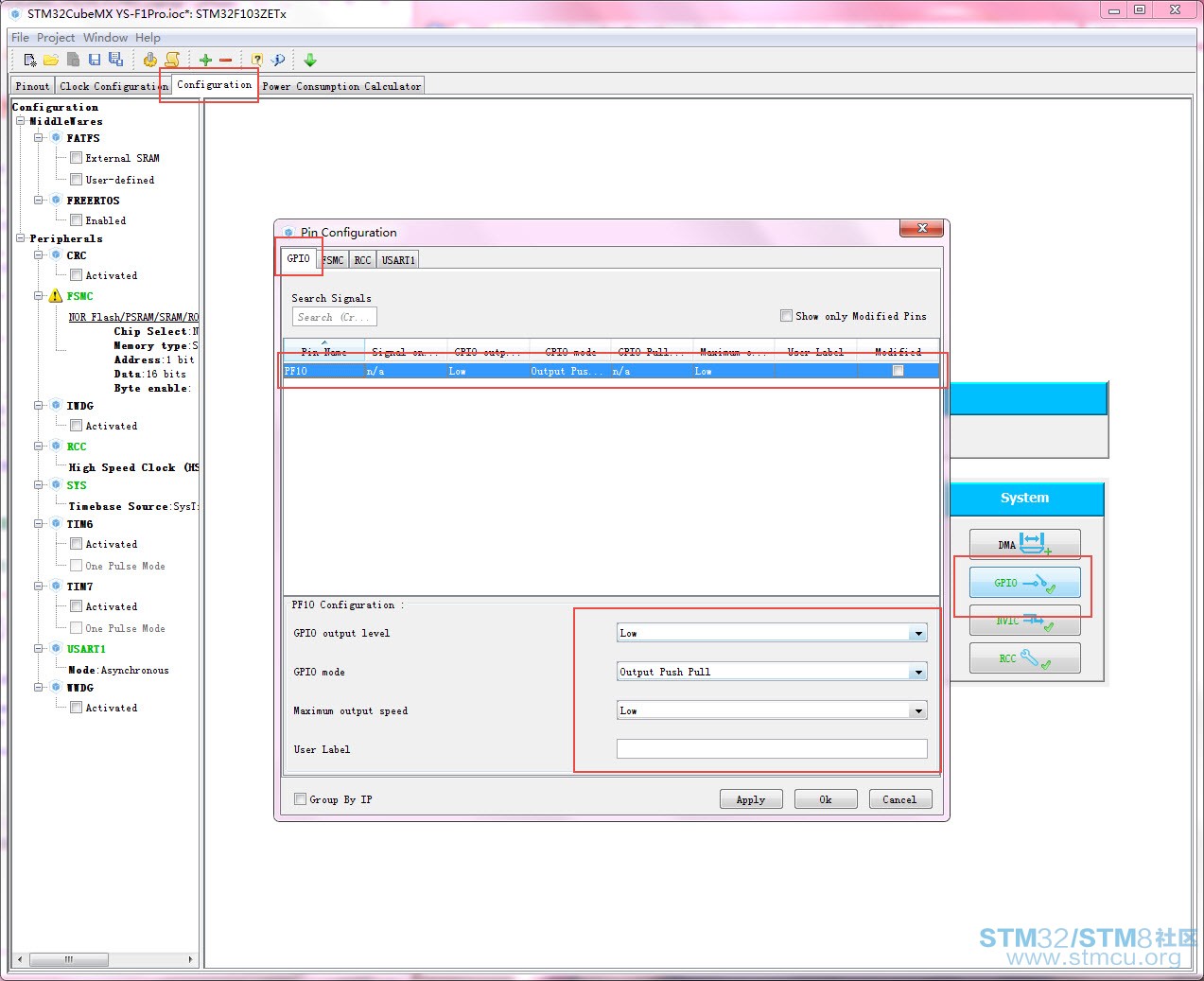The height and width of the screenshot is (981, 1204).
Task: Select the NOR Flash/PSRAM/SRAM/RO tree item
Action: 133,317
